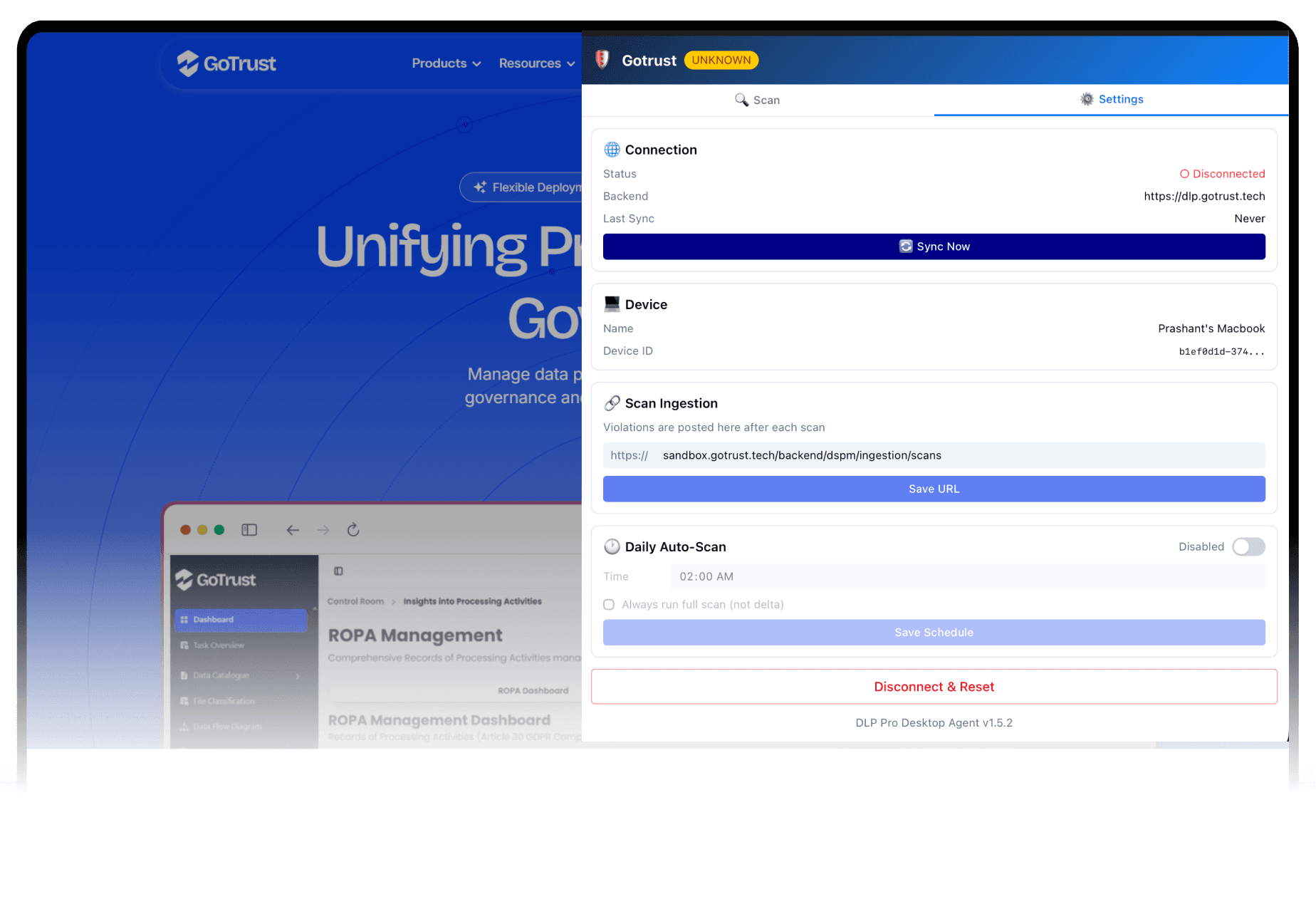The height and width of the screenshot is (904, 1316).
Task: Open the Resources dropdown on the website
Action: tap(537, 63)
